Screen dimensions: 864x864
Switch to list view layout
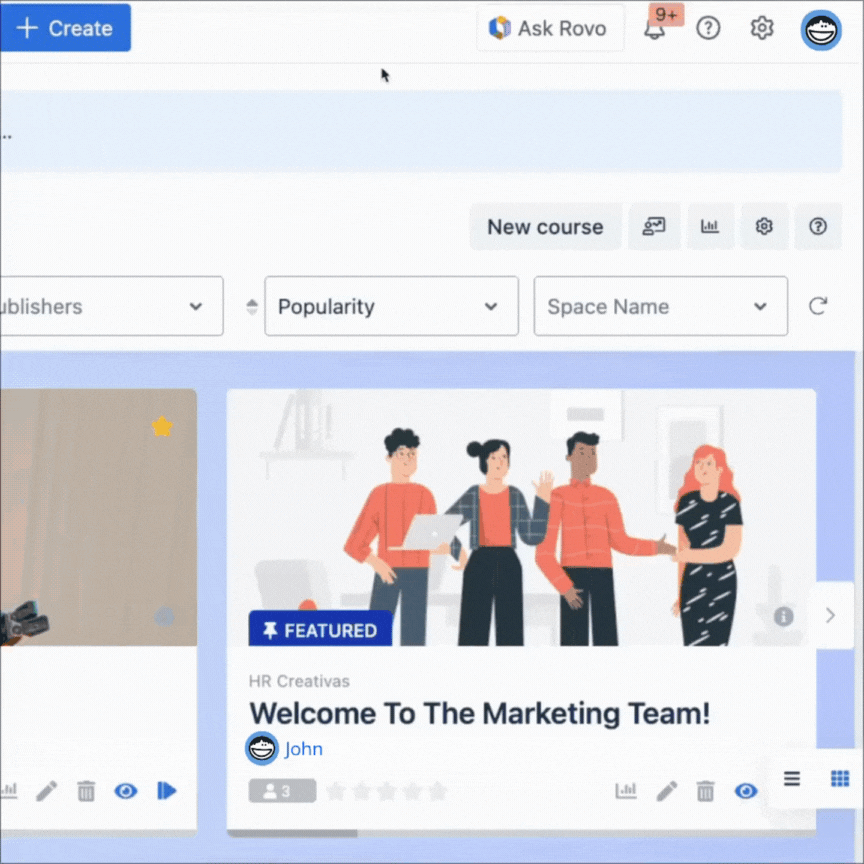(792, 779)
